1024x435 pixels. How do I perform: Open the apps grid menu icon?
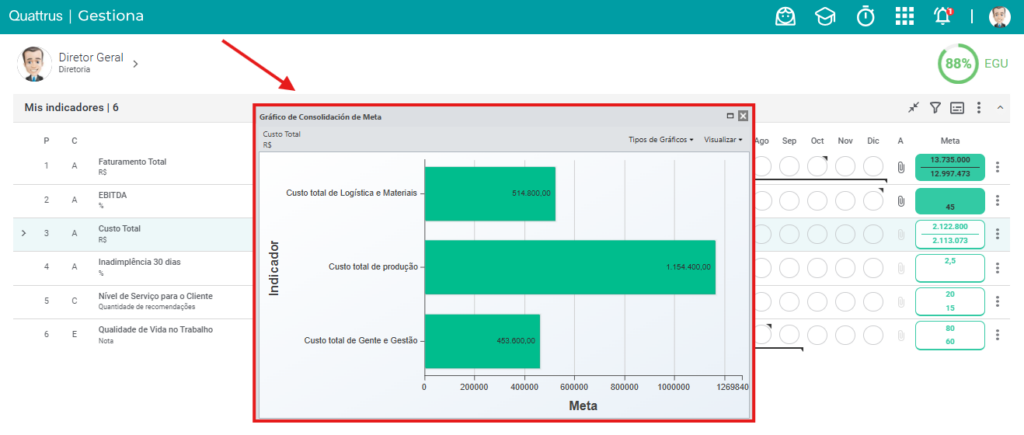(904, 16)
